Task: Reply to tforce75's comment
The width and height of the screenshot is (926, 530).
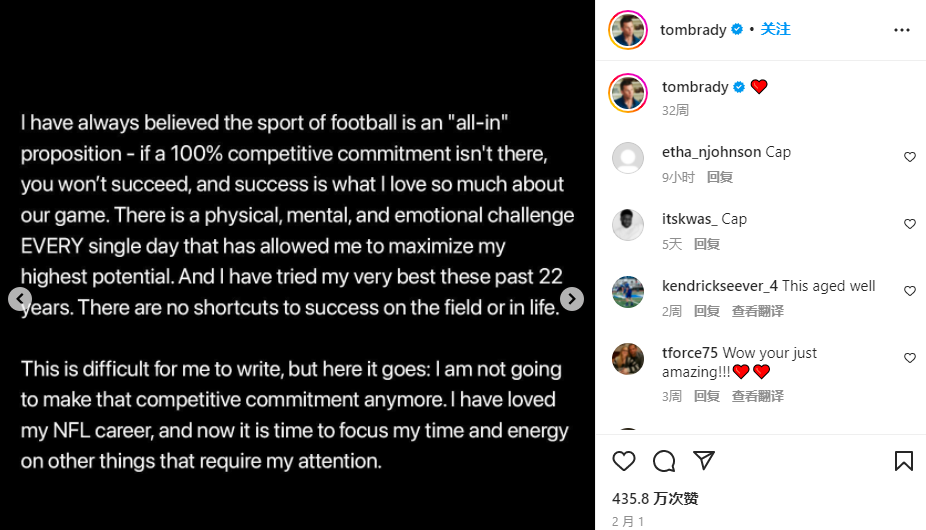Action: [x=707, y=396]
